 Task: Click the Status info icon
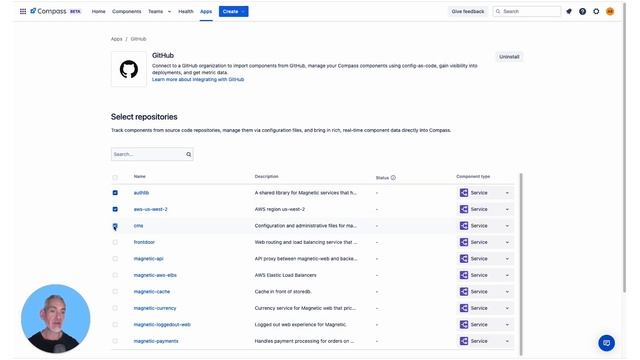click(393, 178)
